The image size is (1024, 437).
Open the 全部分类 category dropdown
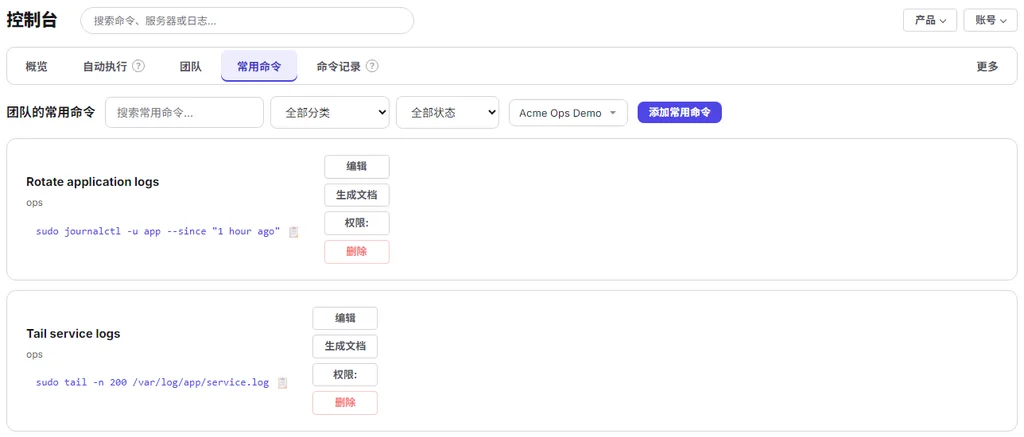click(330, 113)
